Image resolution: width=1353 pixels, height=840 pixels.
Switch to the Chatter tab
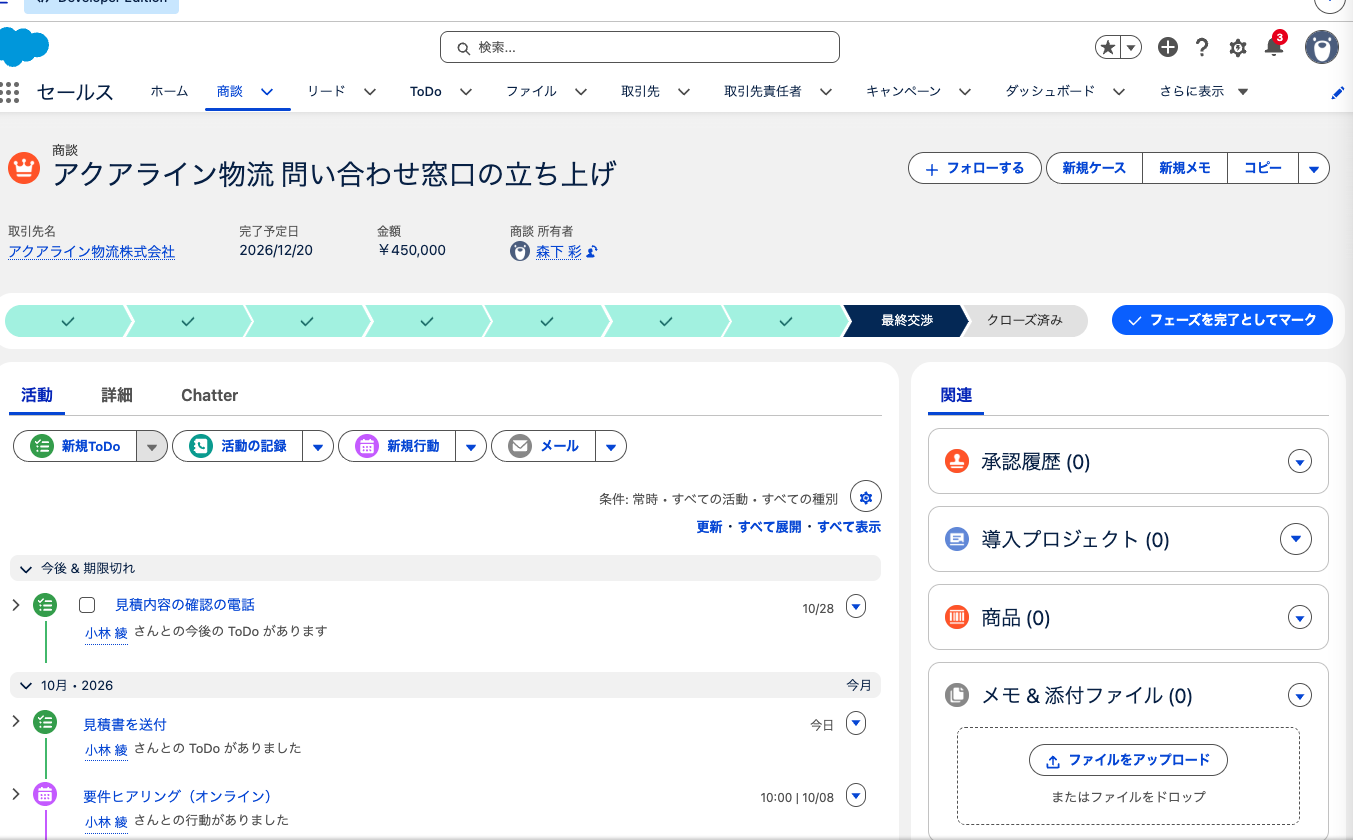pyautogui.click(x=209, y=395)
